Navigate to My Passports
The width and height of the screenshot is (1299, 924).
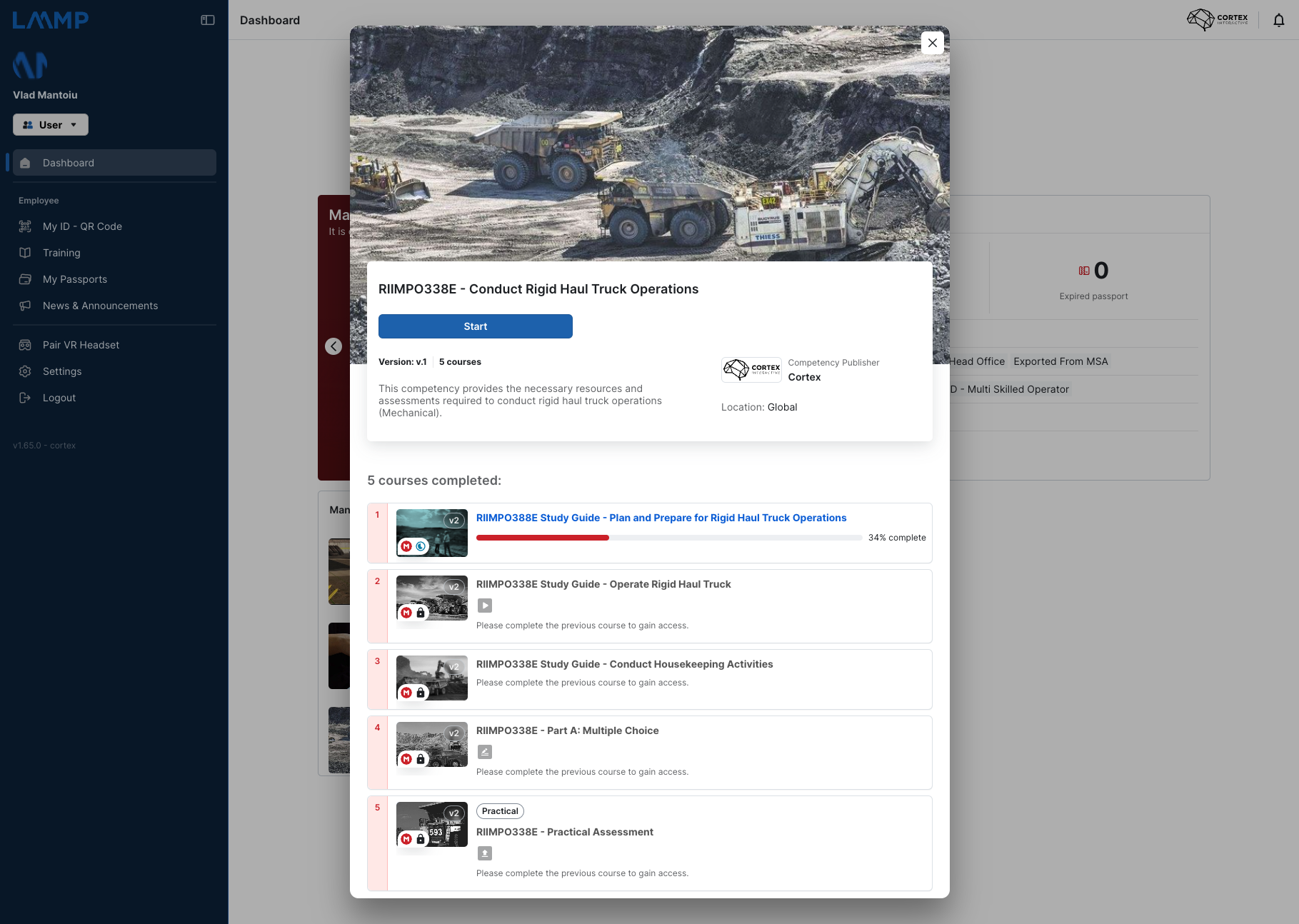pyautogui.click(x=114, y=279)
